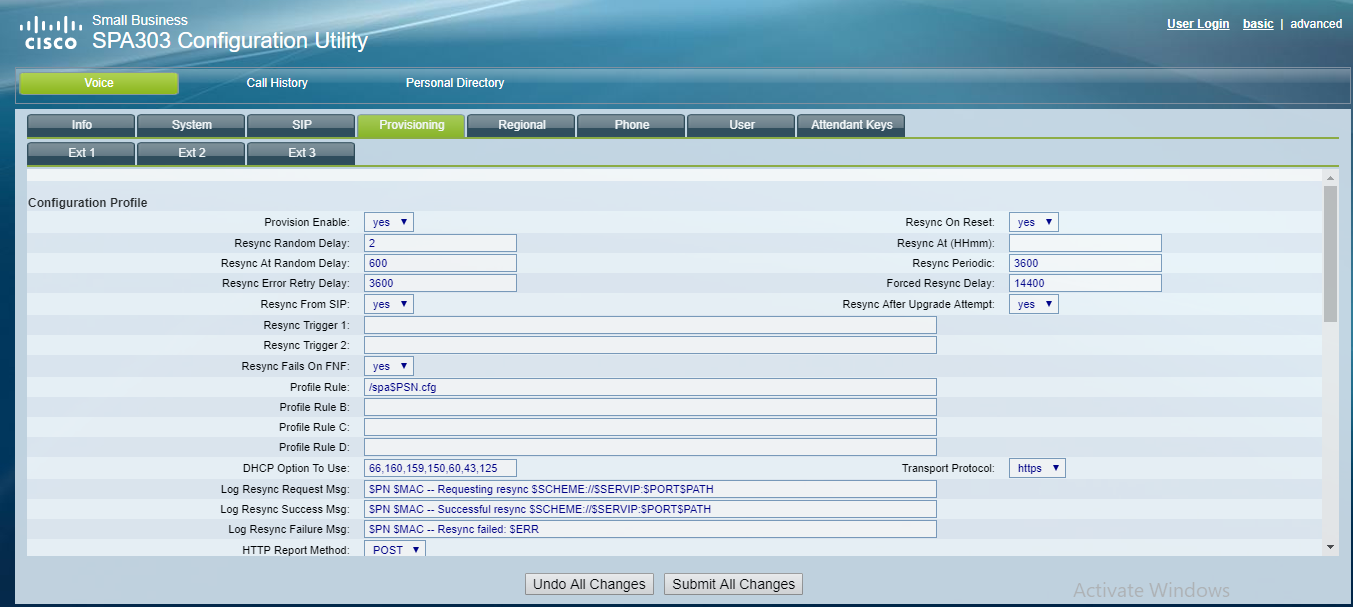This screenshot has height=607, width=1353.
Task: Open the Ext 2 tab
Action: point(191,153)
